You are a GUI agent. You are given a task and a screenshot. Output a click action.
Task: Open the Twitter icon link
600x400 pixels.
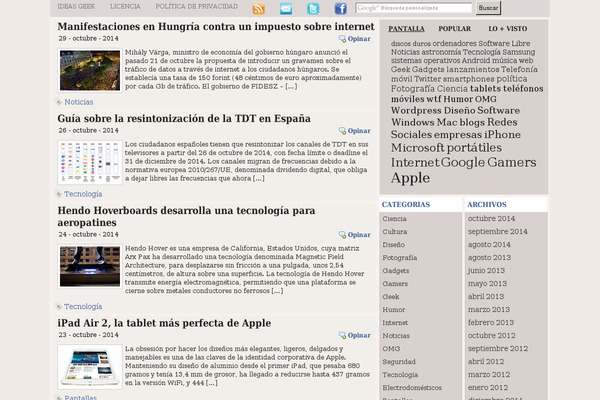pos(313,8)
